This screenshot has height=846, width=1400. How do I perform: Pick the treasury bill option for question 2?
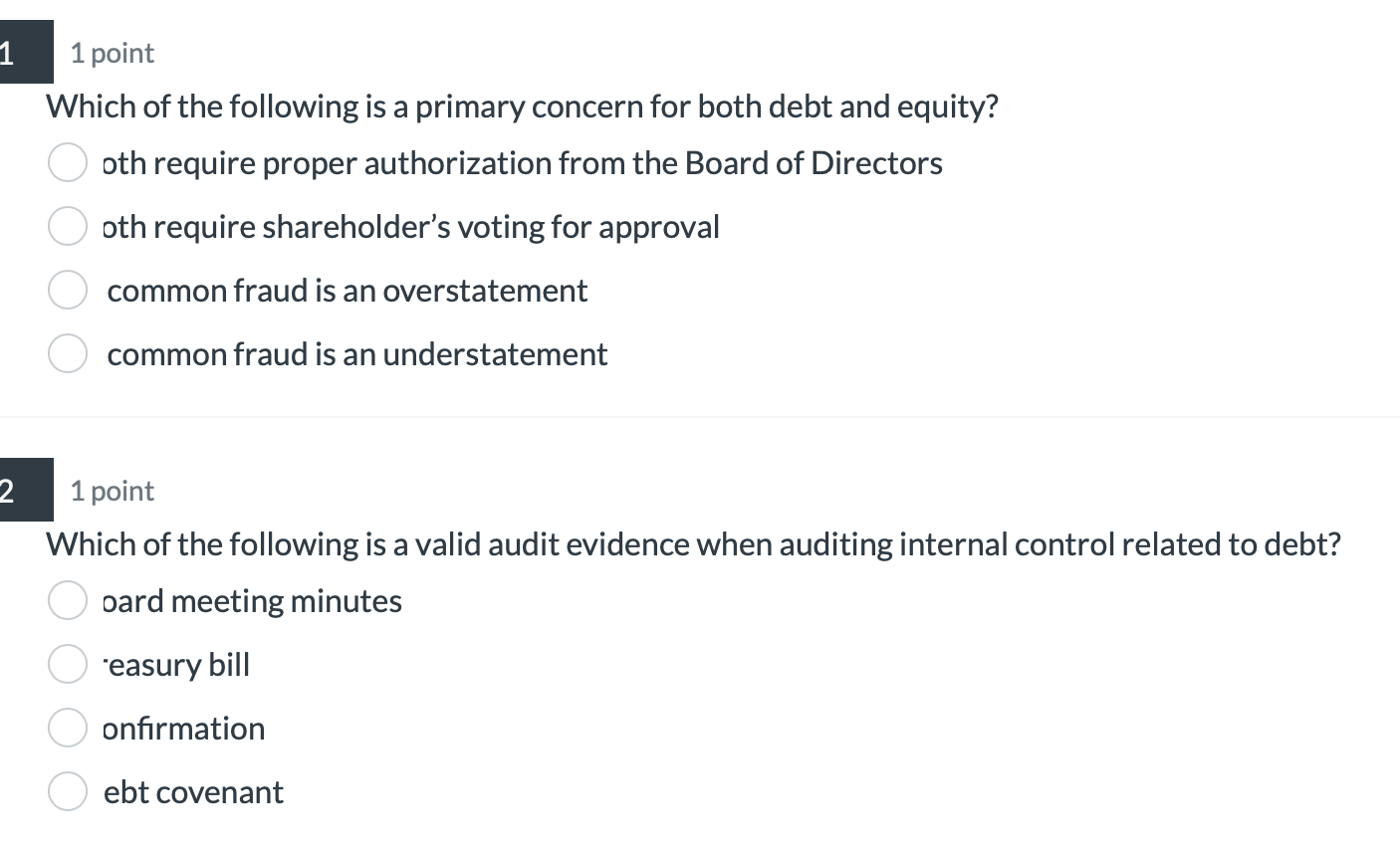67,664
